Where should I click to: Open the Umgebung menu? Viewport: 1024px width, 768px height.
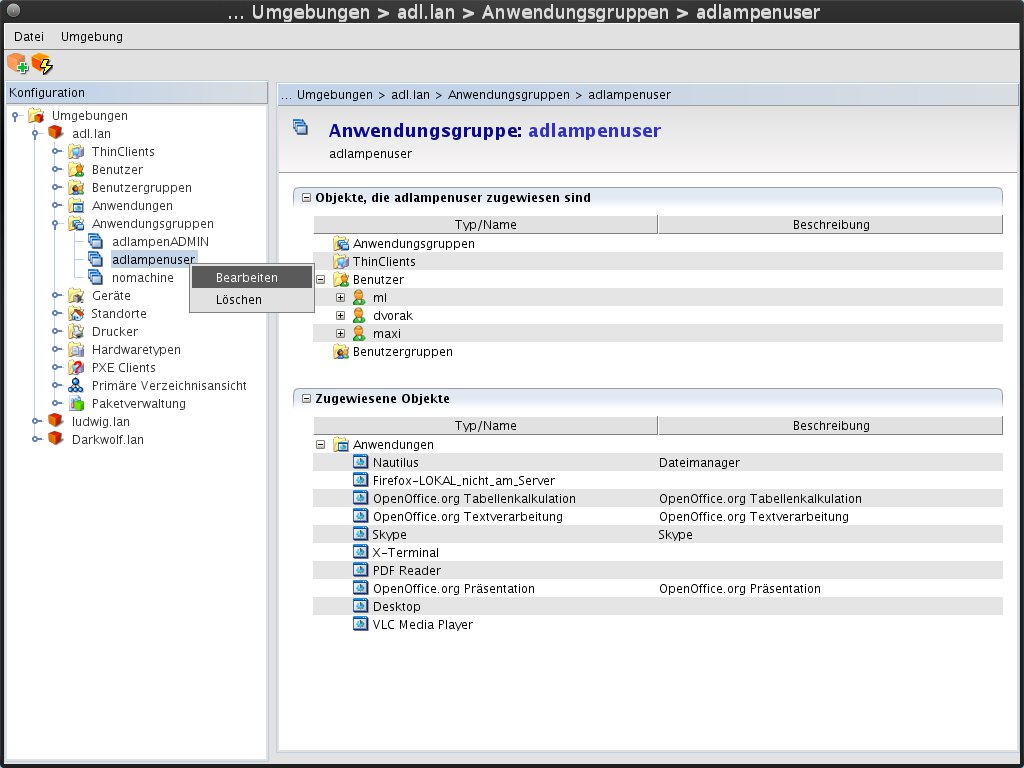[92, 37]
